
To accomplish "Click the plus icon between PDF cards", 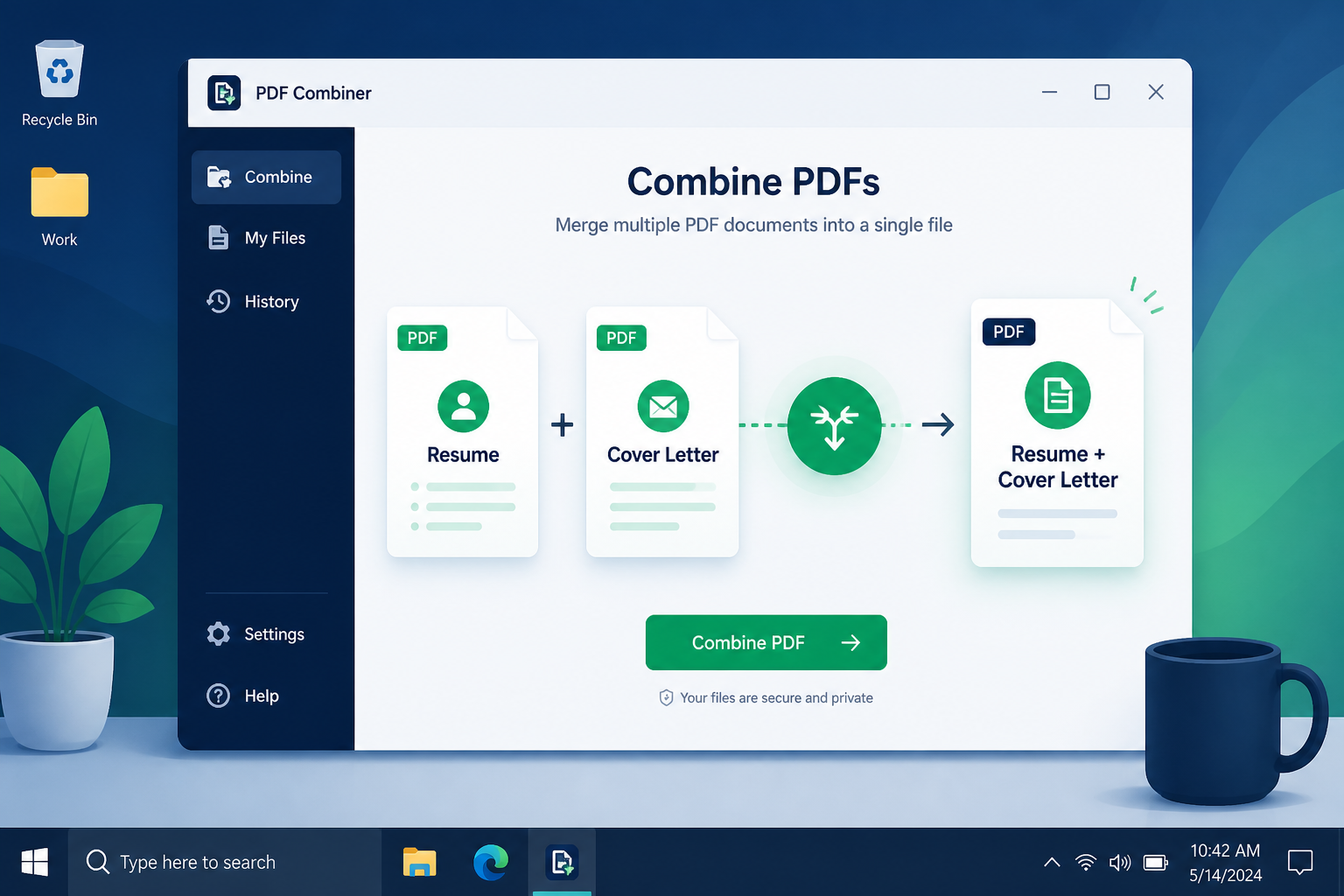I will coord(562,425).
